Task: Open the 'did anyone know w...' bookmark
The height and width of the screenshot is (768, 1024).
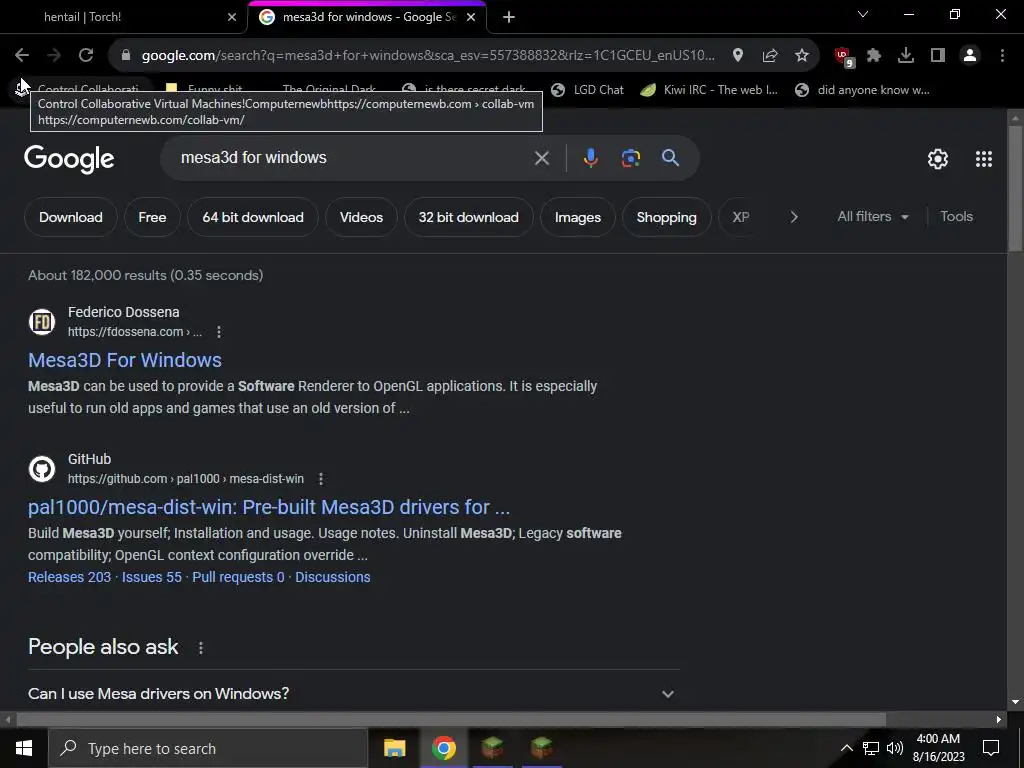Action: pyautogui.click(x=862, y=90)
